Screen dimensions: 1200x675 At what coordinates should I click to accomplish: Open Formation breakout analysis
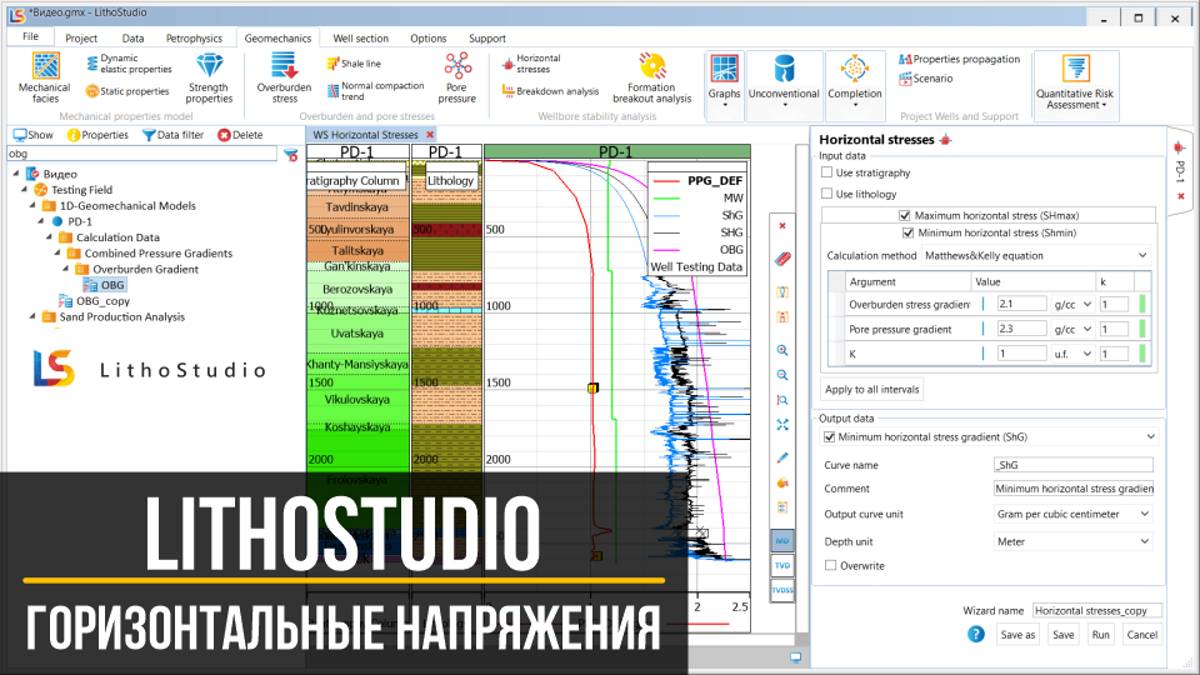pyautogui.click(x=652, y=78)
